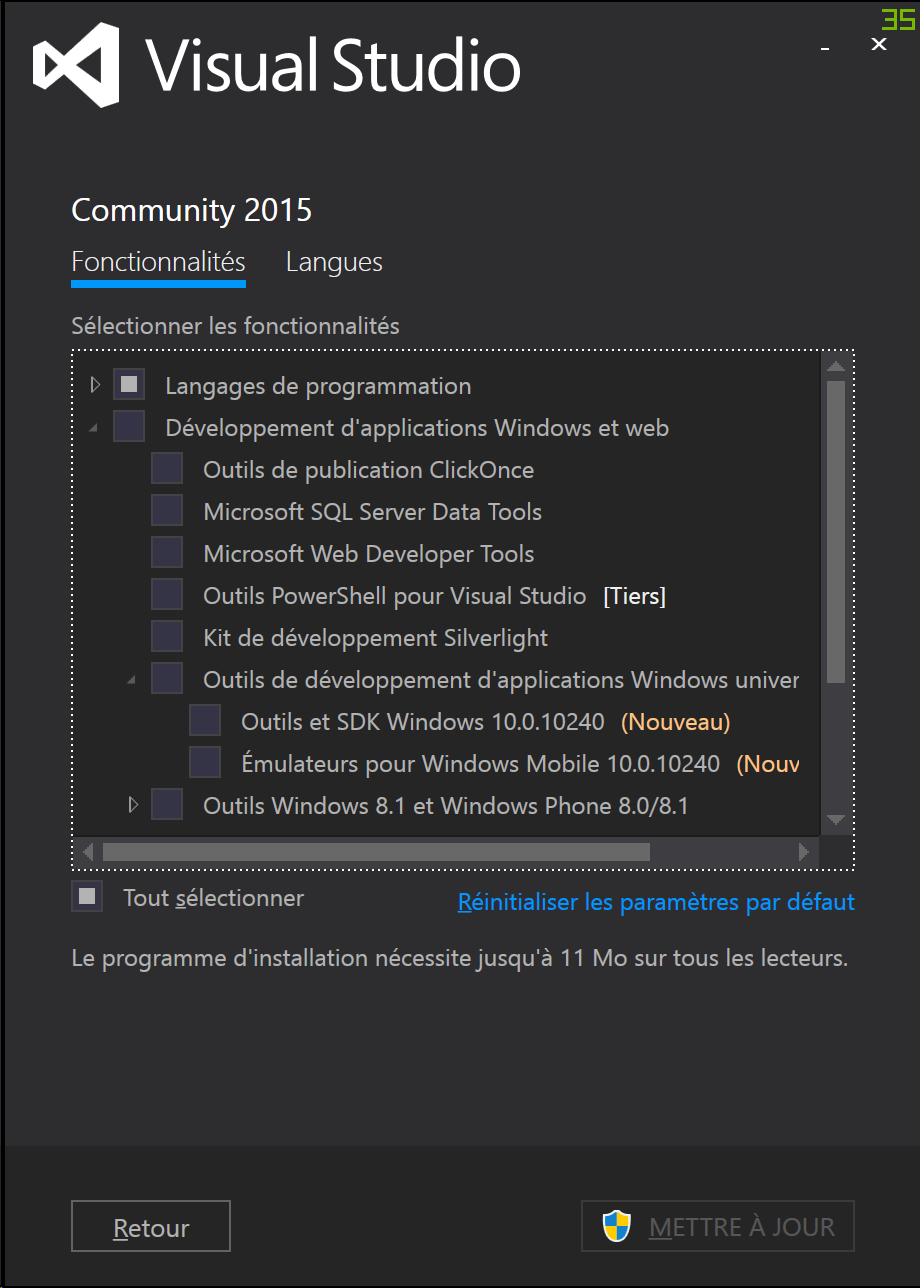The height and width of the screenshot is (1288, 920).
Task: Click the horizontal scrollbar thumb
Action: (376, 852)
